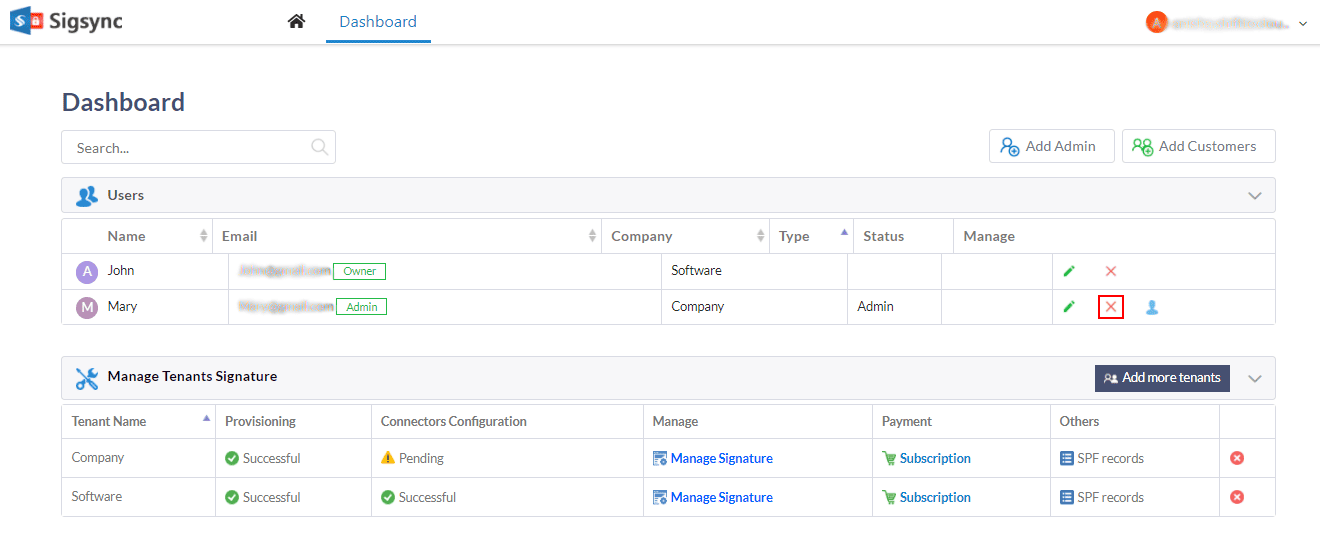Switch to the Dashboard tab
This screenshot has height=549, width=1320.
pyautogui.click(x=378, y=21)
